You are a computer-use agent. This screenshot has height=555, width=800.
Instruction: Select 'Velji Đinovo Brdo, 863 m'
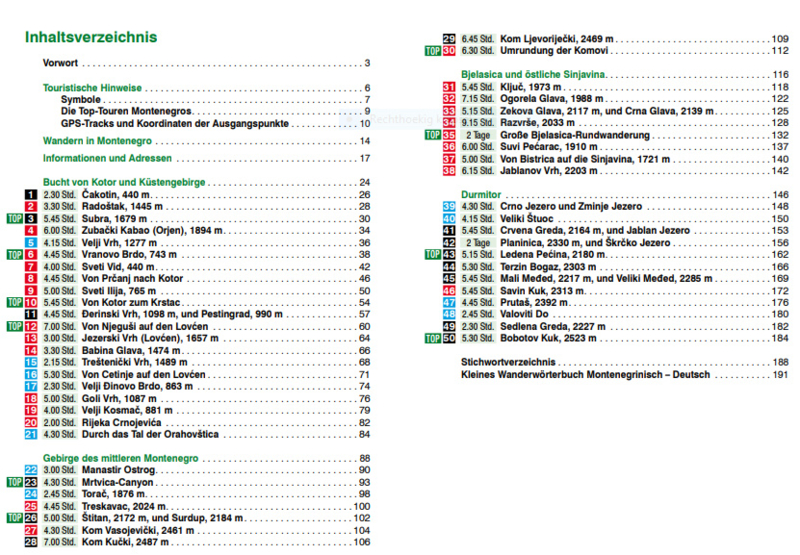pyautogui.click(x=137, y=386)
